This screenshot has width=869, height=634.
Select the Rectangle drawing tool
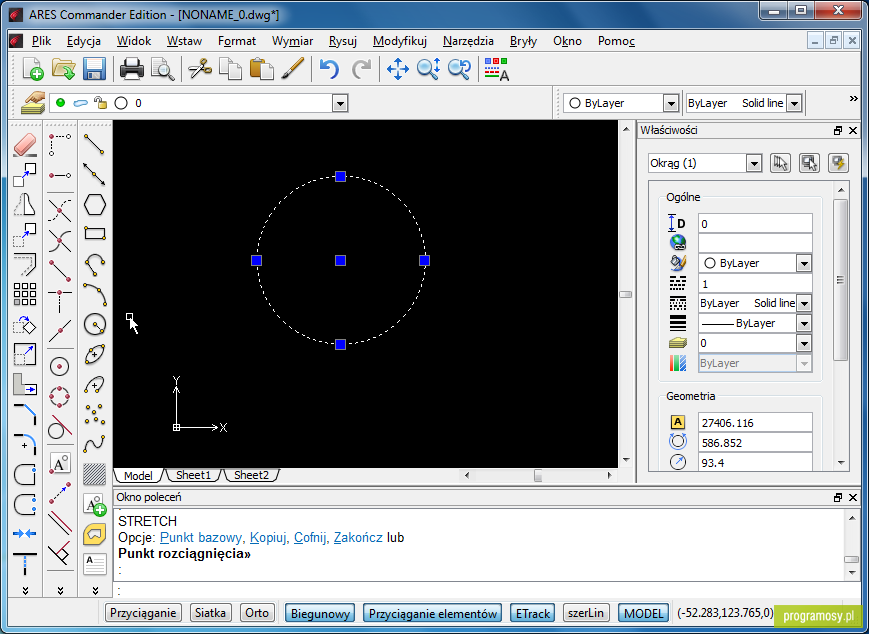[95, 233]
